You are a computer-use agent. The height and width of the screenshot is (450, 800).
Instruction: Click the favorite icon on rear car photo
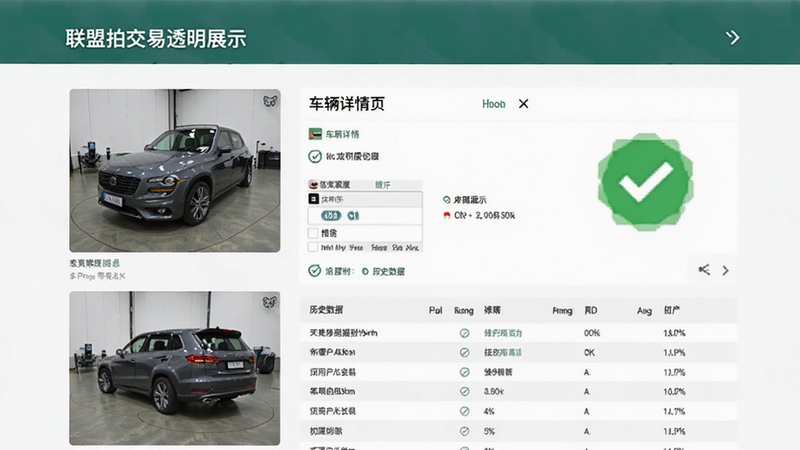(x=270, y=303)
